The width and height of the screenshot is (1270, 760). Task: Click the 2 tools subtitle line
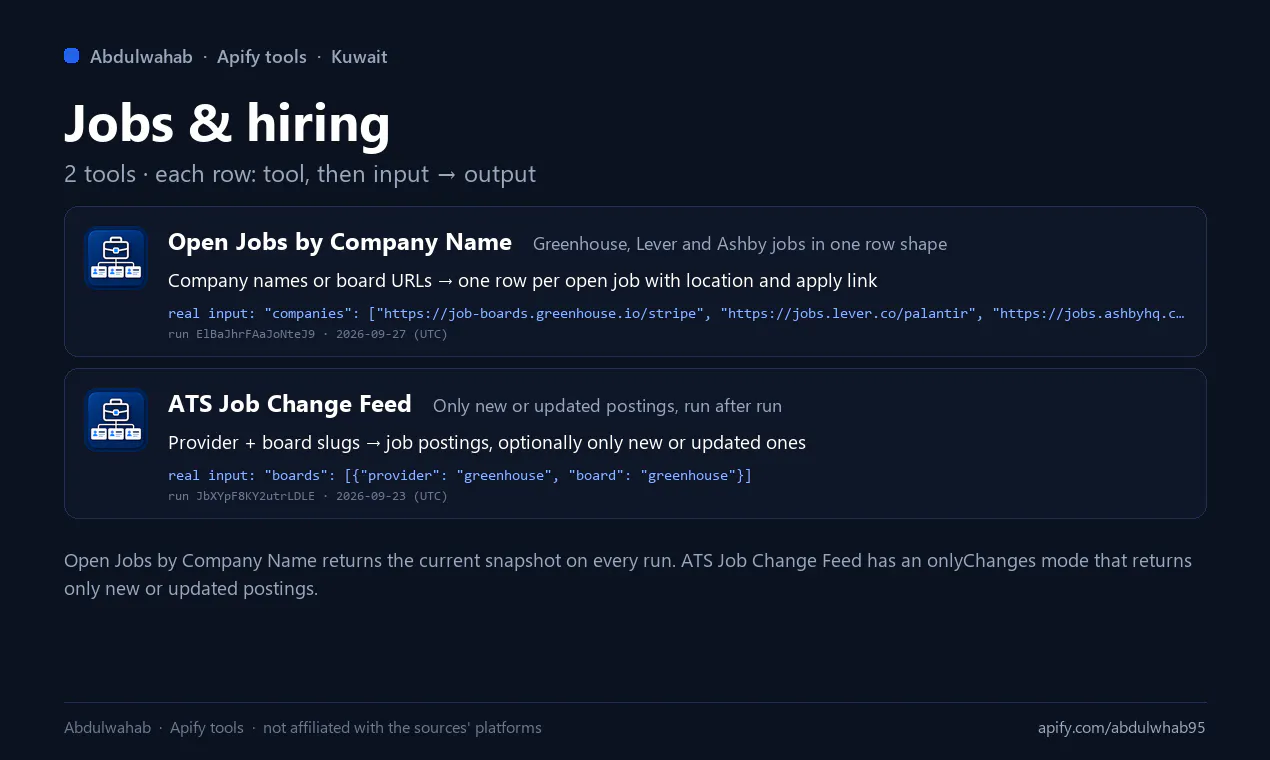300,174
